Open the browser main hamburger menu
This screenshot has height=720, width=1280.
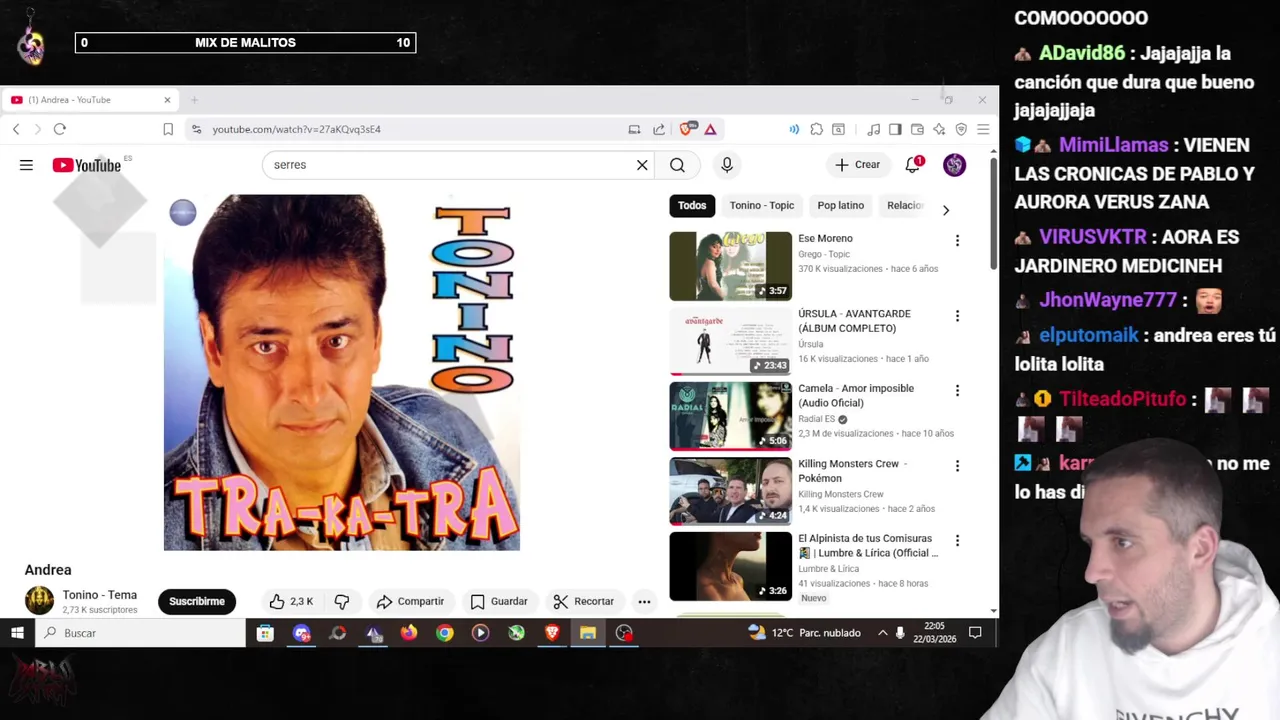pos(983,129)
